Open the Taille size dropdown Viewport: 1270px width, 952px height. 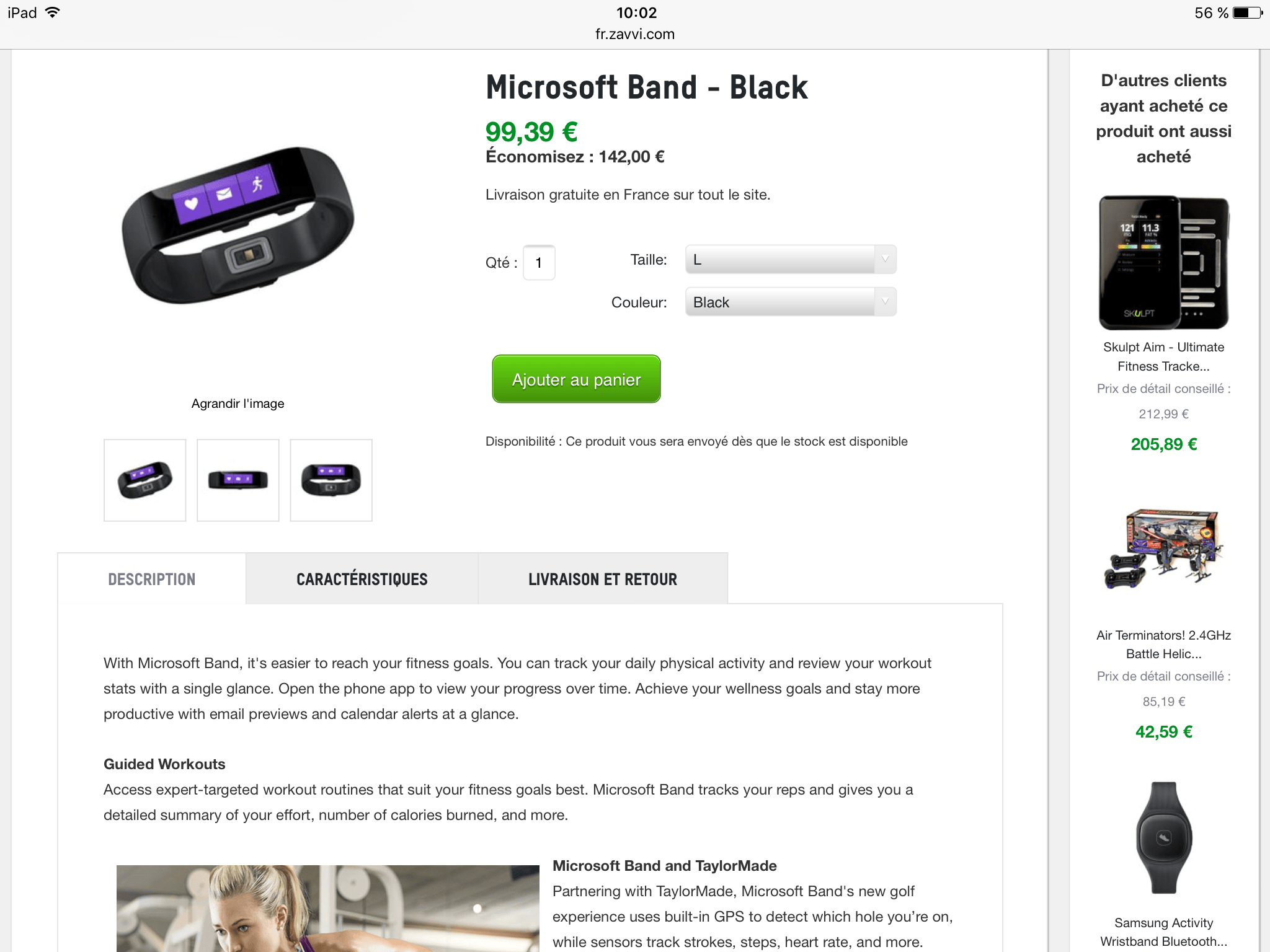pos(790,260)
